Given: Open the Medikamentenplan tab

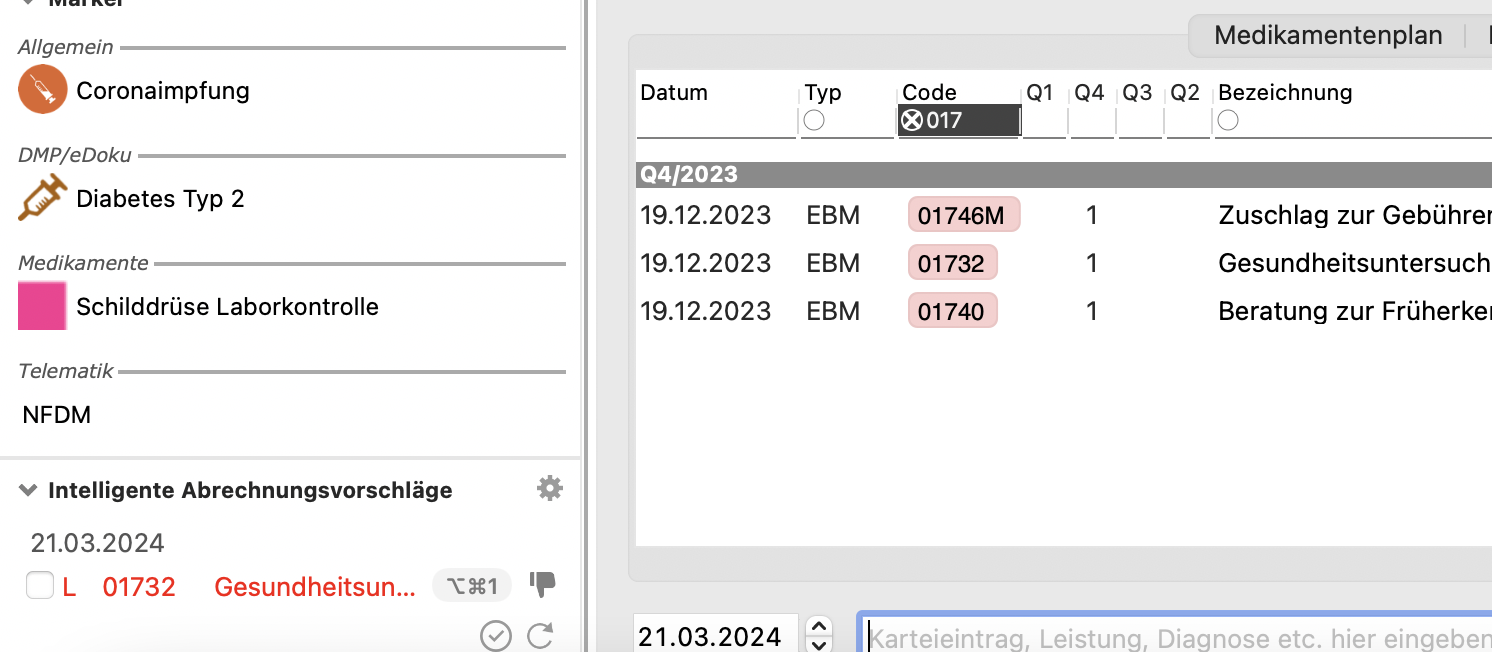Looking at the screenshot, I should pos(1328,36).
